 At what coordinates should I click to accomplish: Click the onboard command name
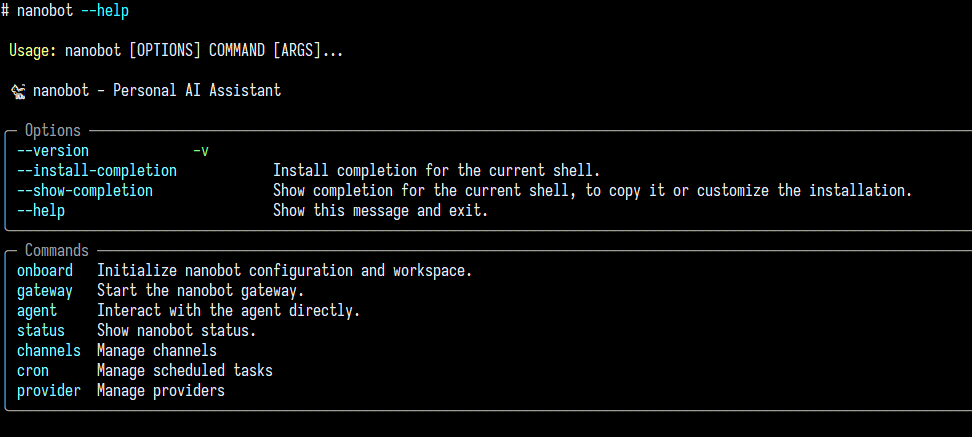[45, 271]
